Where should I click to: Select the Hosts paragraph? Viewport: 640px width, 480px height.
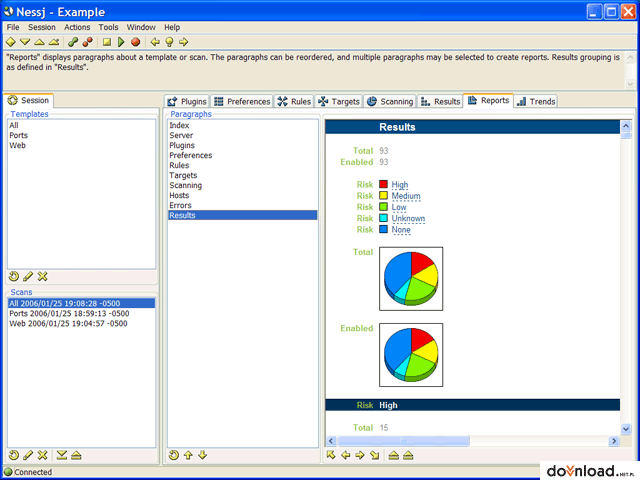tap(242, 195)
